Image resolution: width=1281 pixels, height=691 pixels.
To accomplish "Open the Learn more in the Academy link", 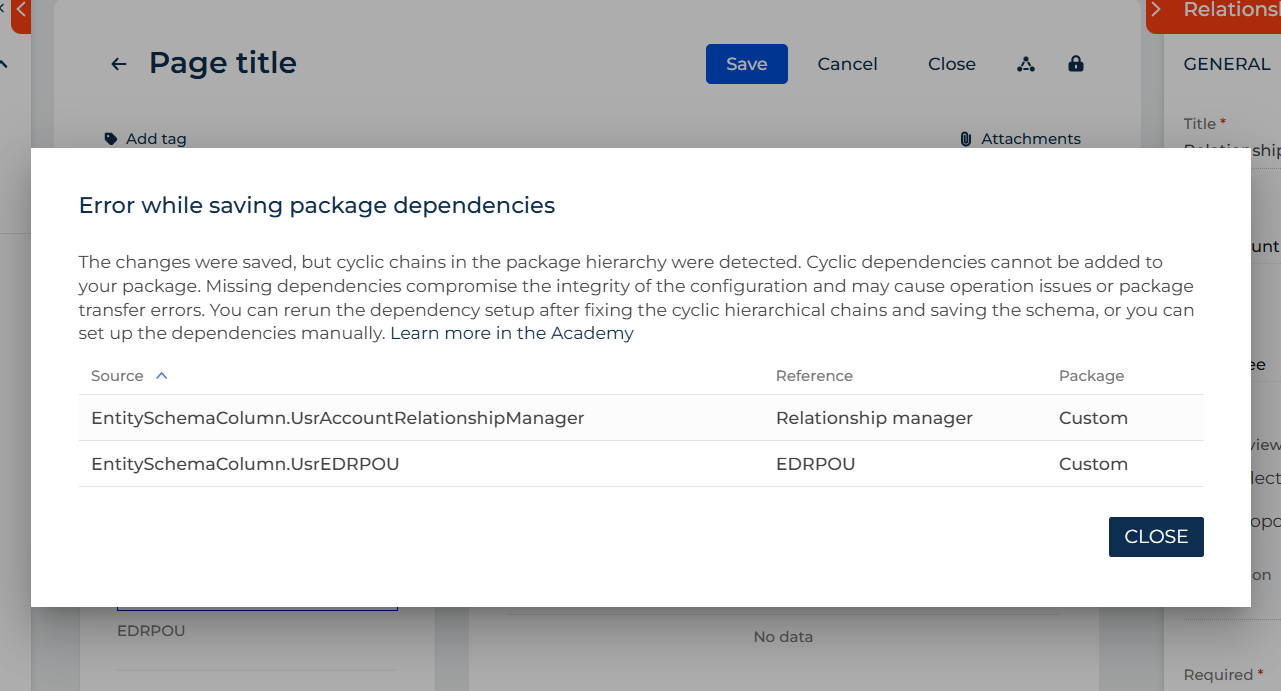I will tap(511, 333).
